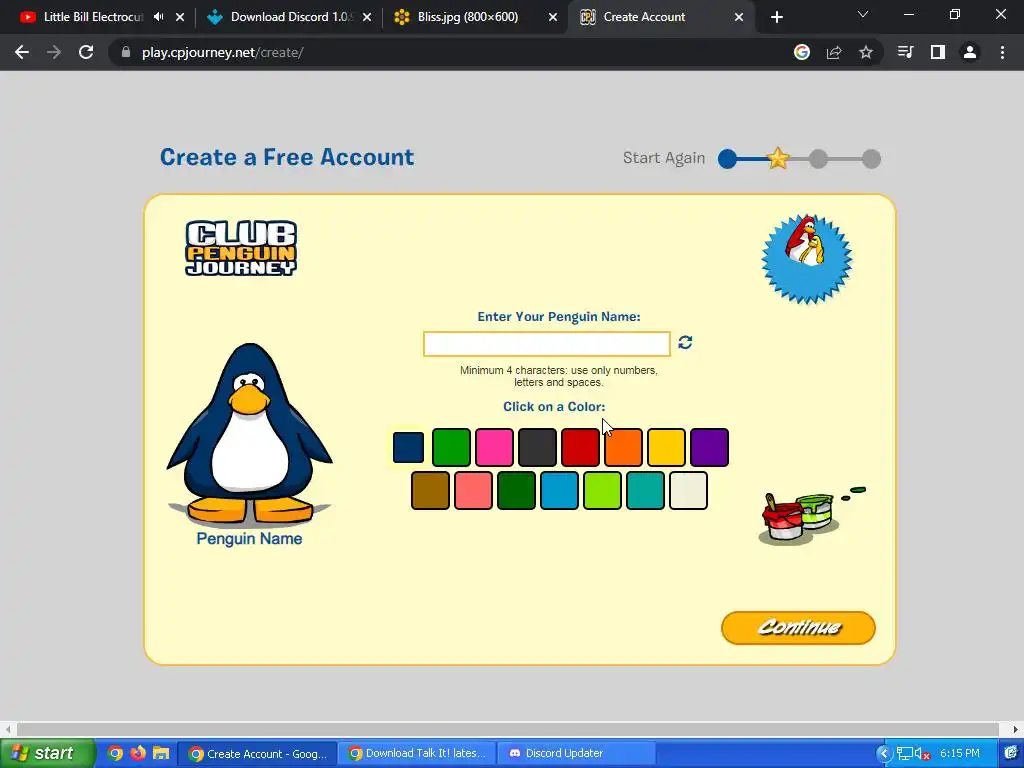1024x768 pixels.
Task: Click the muted volume tray icon
Action: (x=921, y=754)
